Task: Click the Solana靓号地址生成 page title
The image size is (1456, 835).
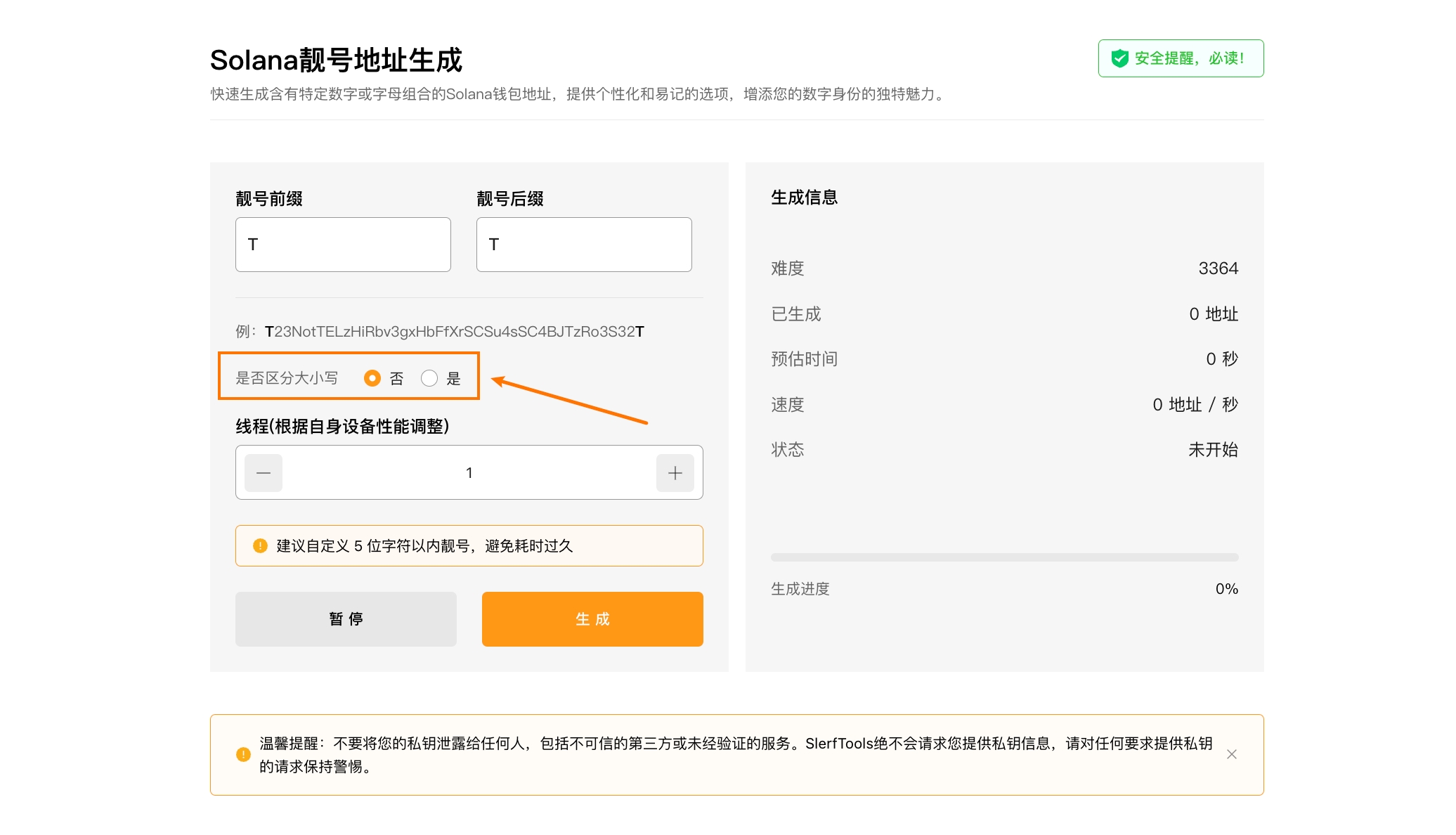Action: pyautogui.click(x=336, y=60)
